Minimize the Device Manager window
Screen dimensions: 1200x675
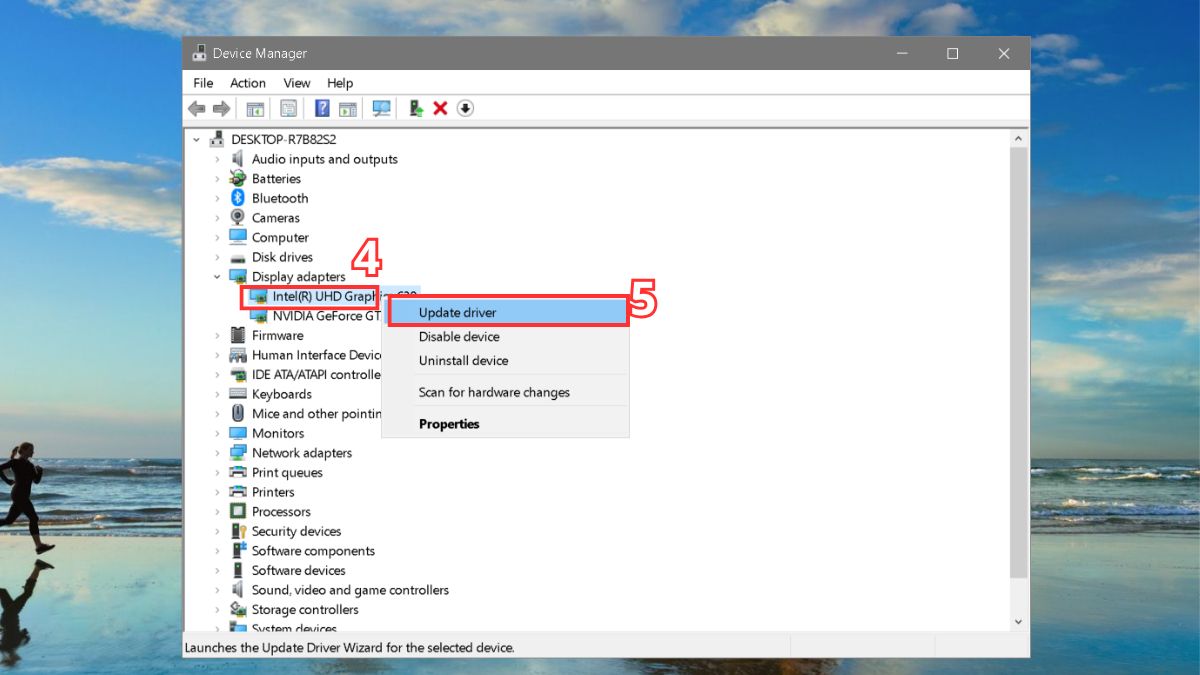(x=901, y=54)
